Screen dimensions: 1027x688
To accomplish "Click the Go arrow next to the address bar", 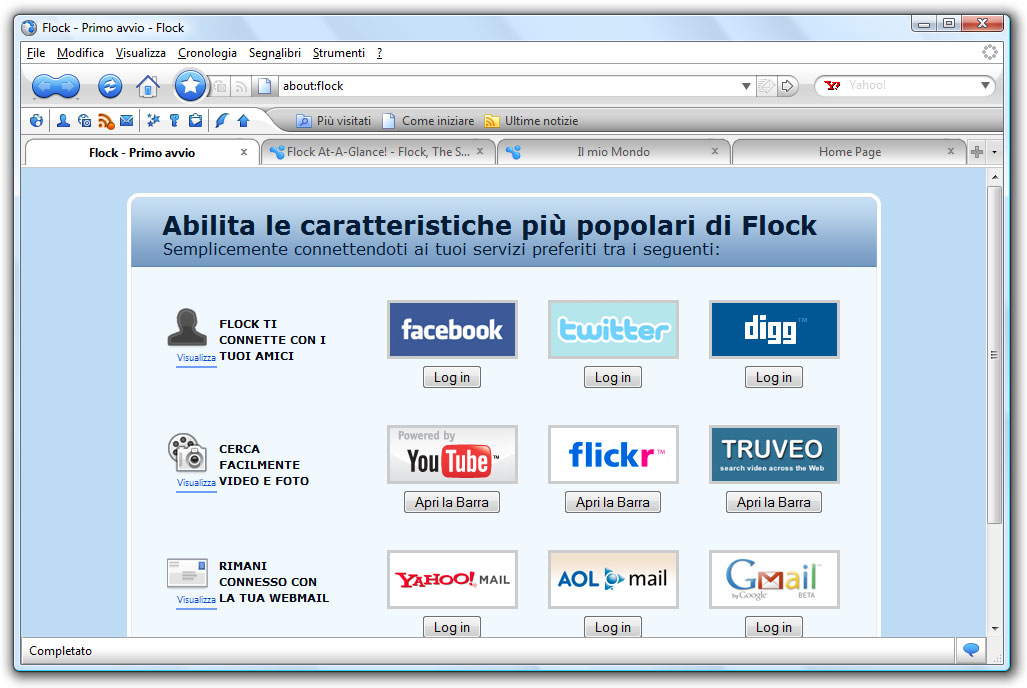I will 788,86.
